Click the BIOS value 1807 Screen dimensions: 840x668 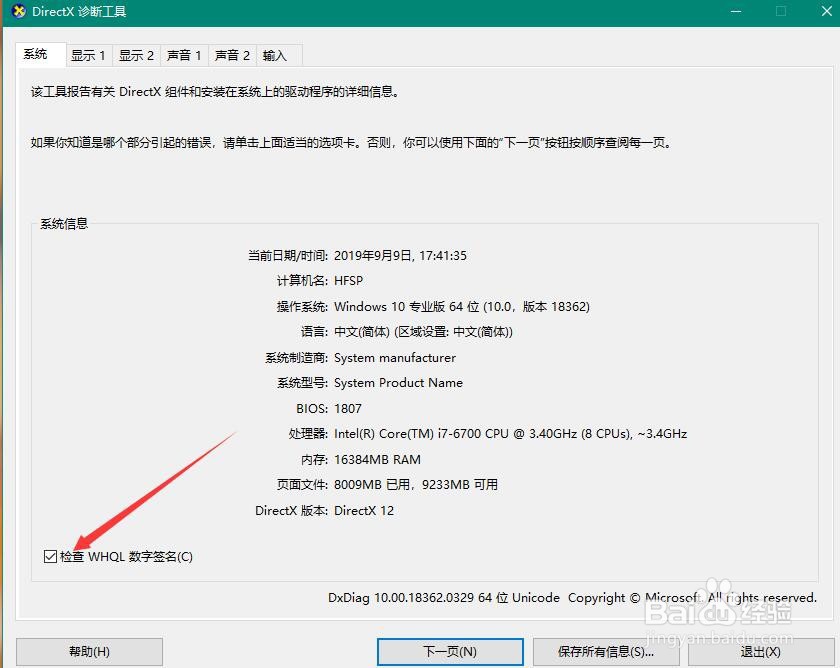click(x=348, y=409)
